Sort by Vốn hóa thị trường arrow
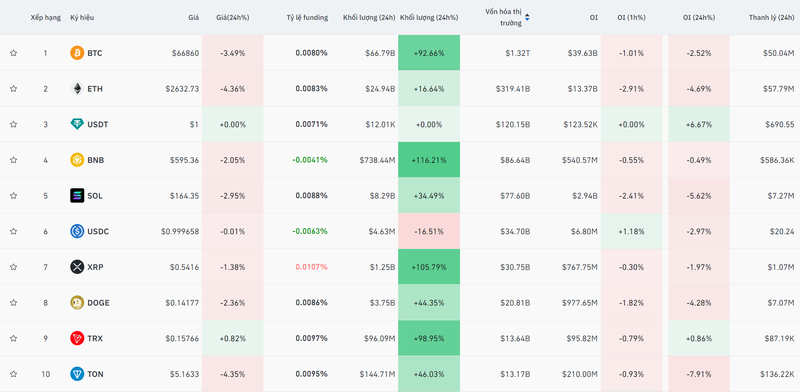 click(527, 17)
